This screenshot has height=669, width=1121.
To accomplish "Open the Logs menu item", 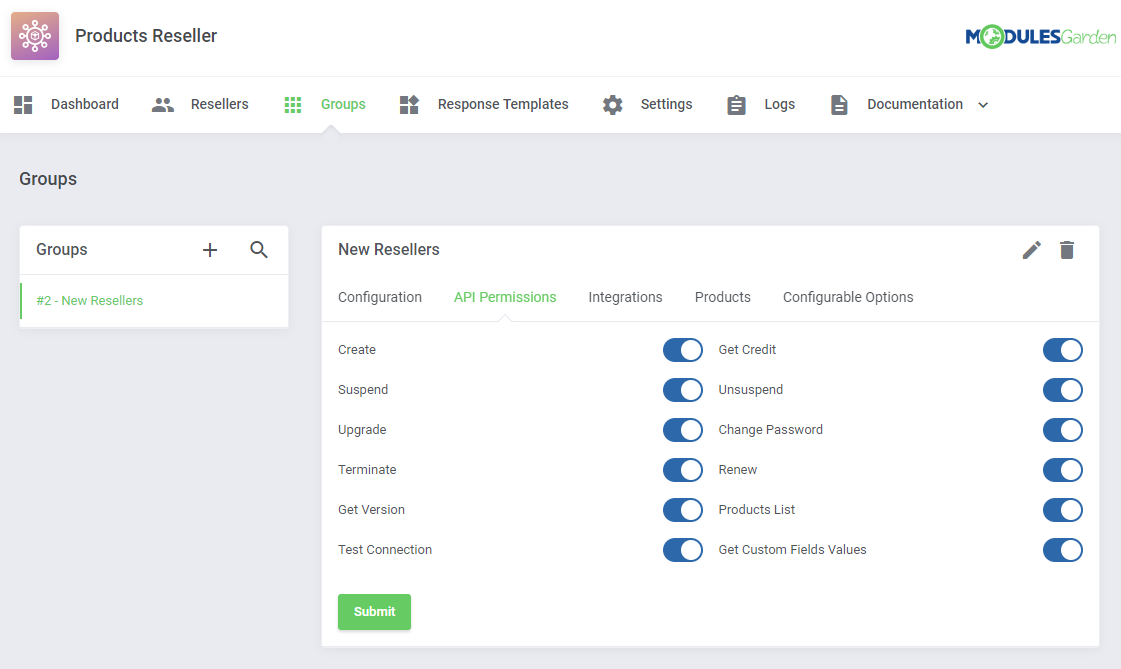I will [x=779, y=104].
